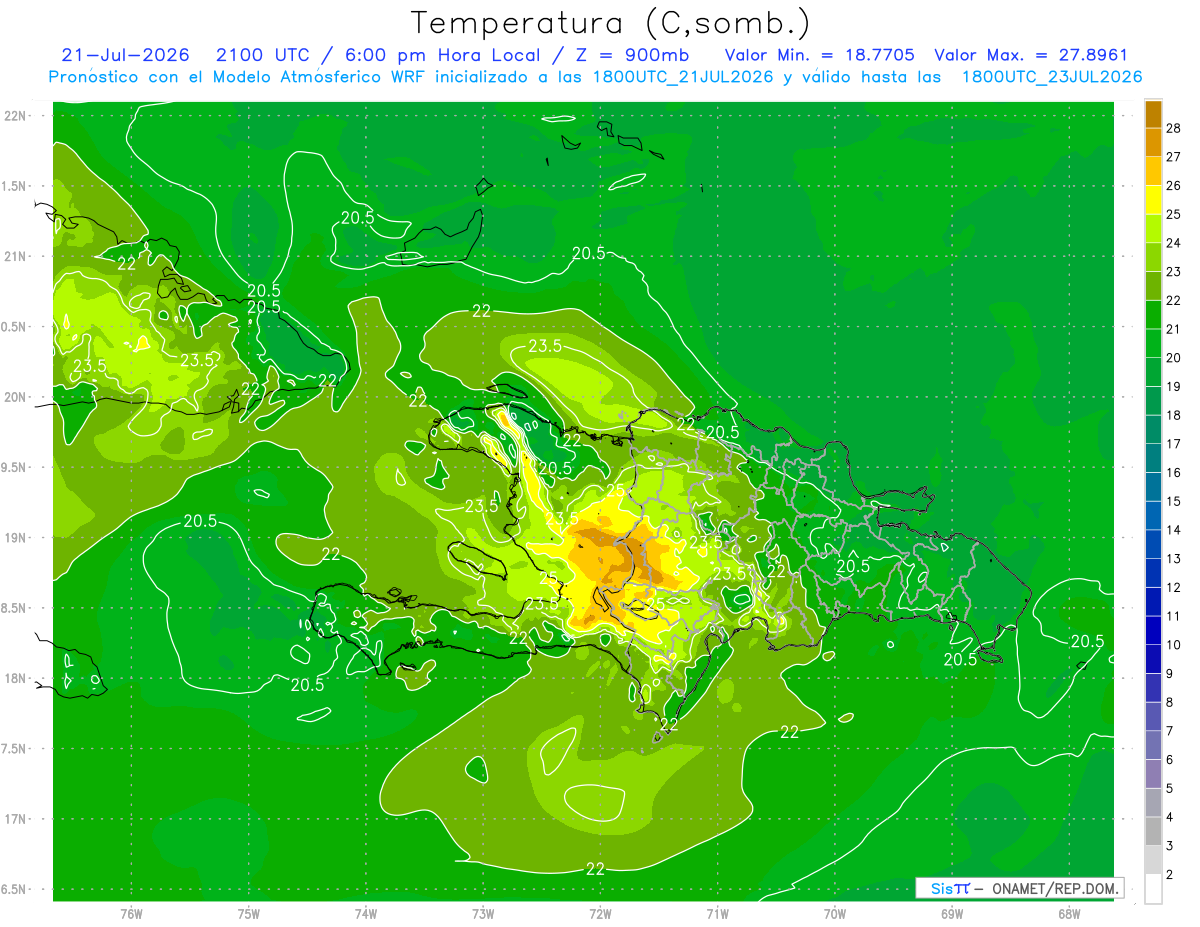Click color bar number label '20'
Image resolution: width=1200 pixels, height=927 pixels.
pos(1174,357)
